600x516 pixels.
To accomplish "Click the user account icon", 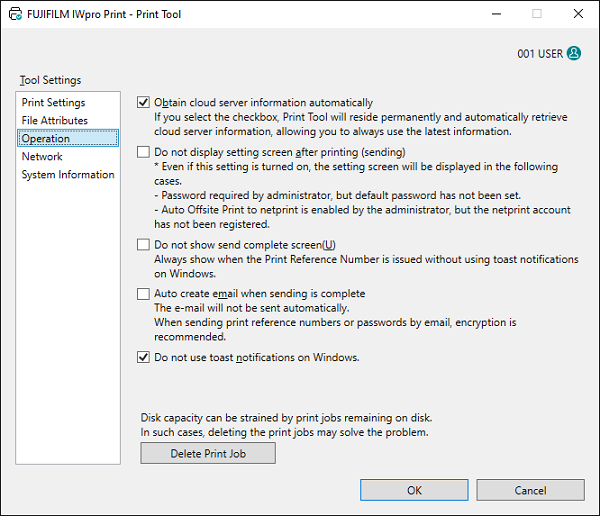I will coord(573,54).
